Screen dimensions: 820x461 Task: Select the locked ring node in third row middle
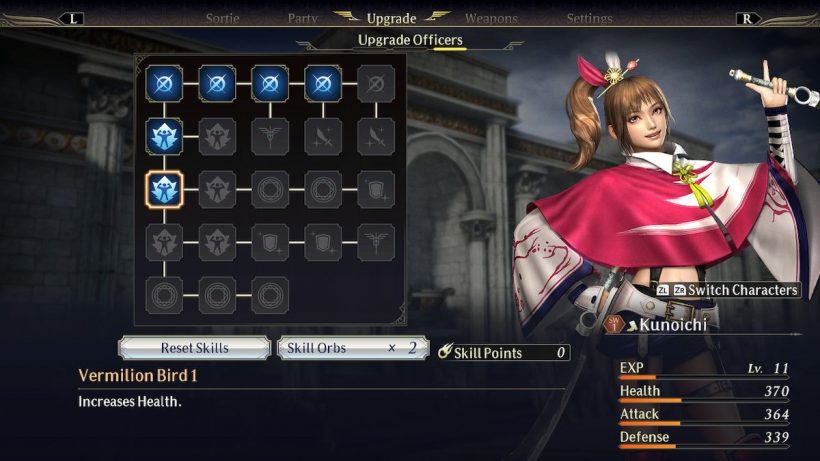270,190
